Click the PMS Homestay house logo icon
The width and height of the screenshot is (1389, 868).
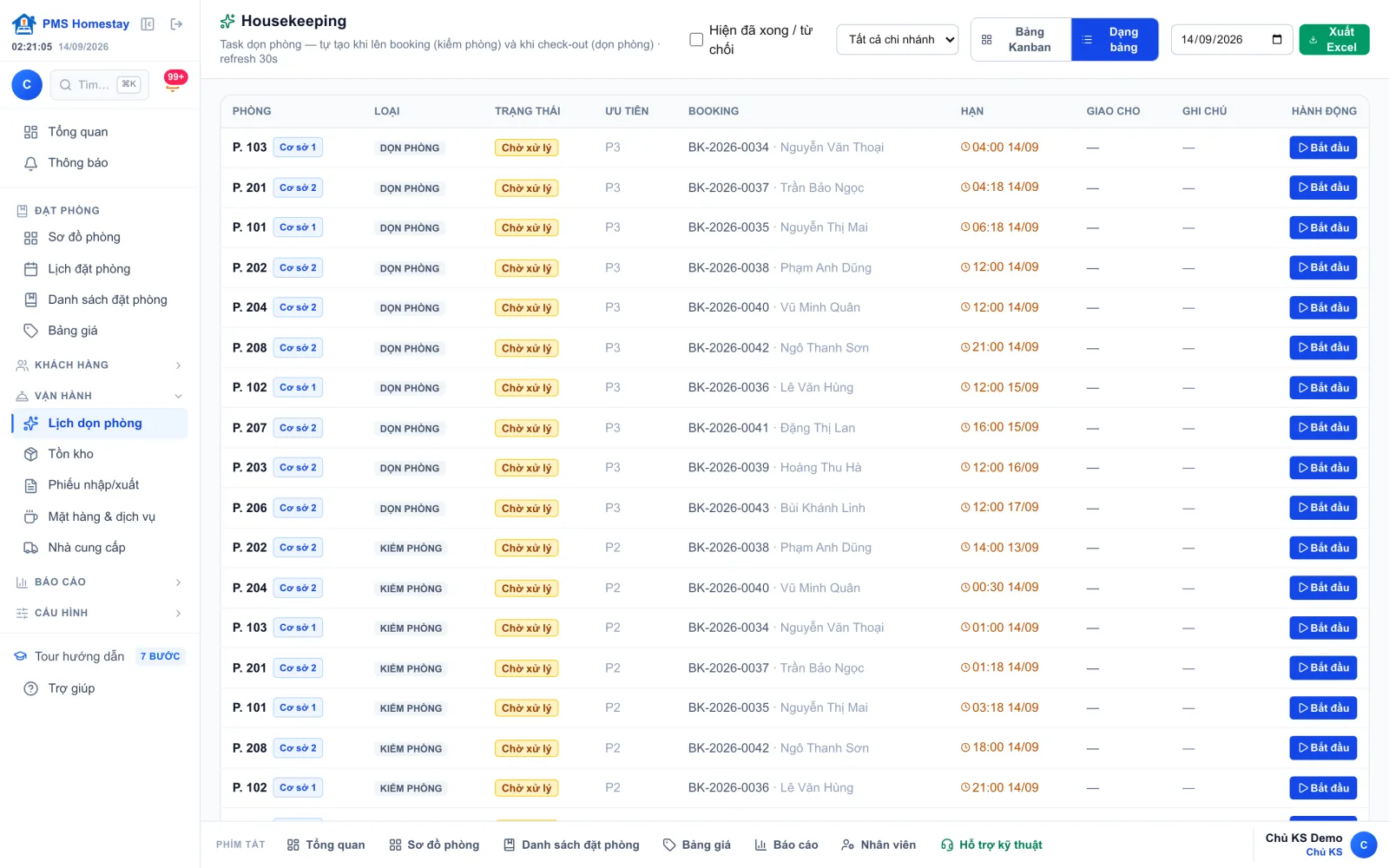[24, 23]
